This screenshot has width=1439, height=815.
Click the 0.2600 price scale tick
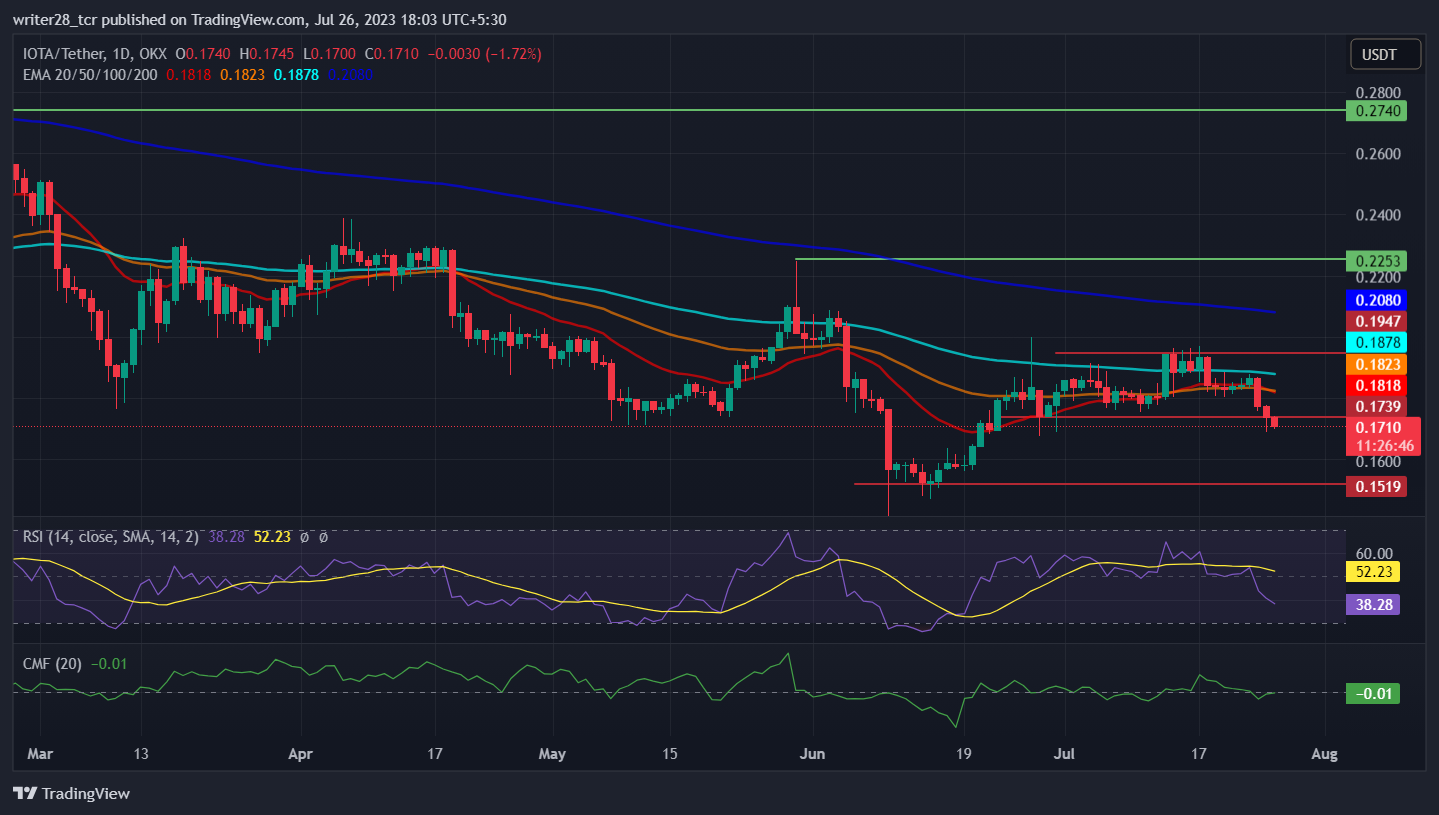(1378, 154)
